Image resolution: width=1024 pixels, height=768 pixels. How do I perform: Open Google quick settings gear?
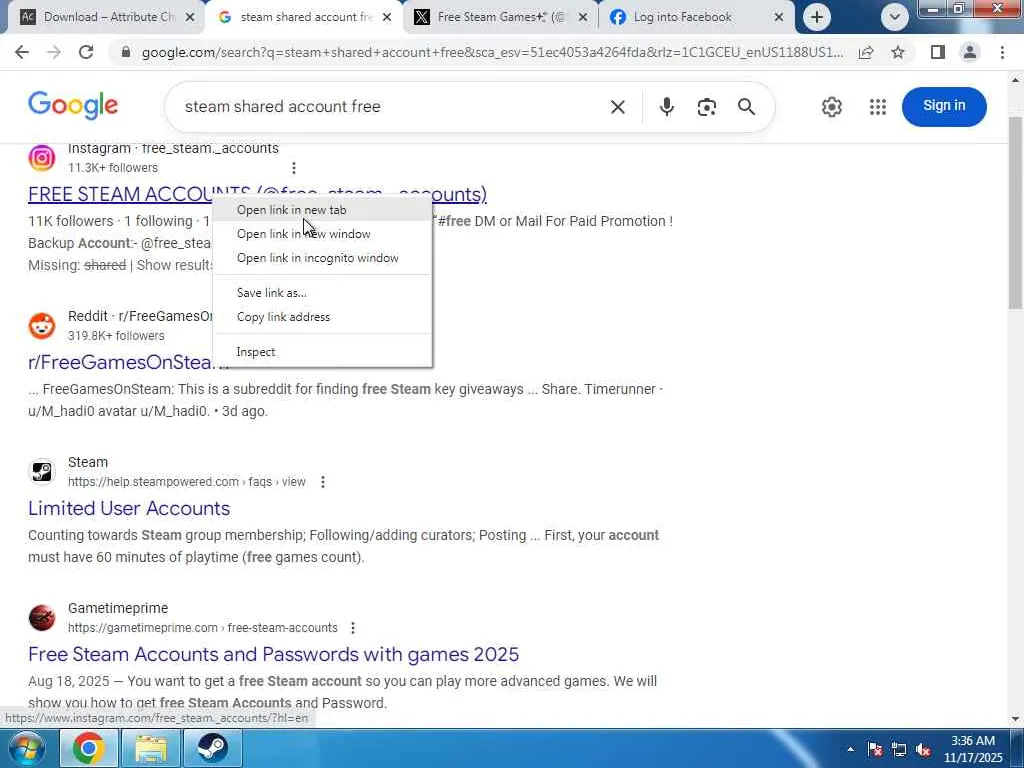[x=831, y=106]
